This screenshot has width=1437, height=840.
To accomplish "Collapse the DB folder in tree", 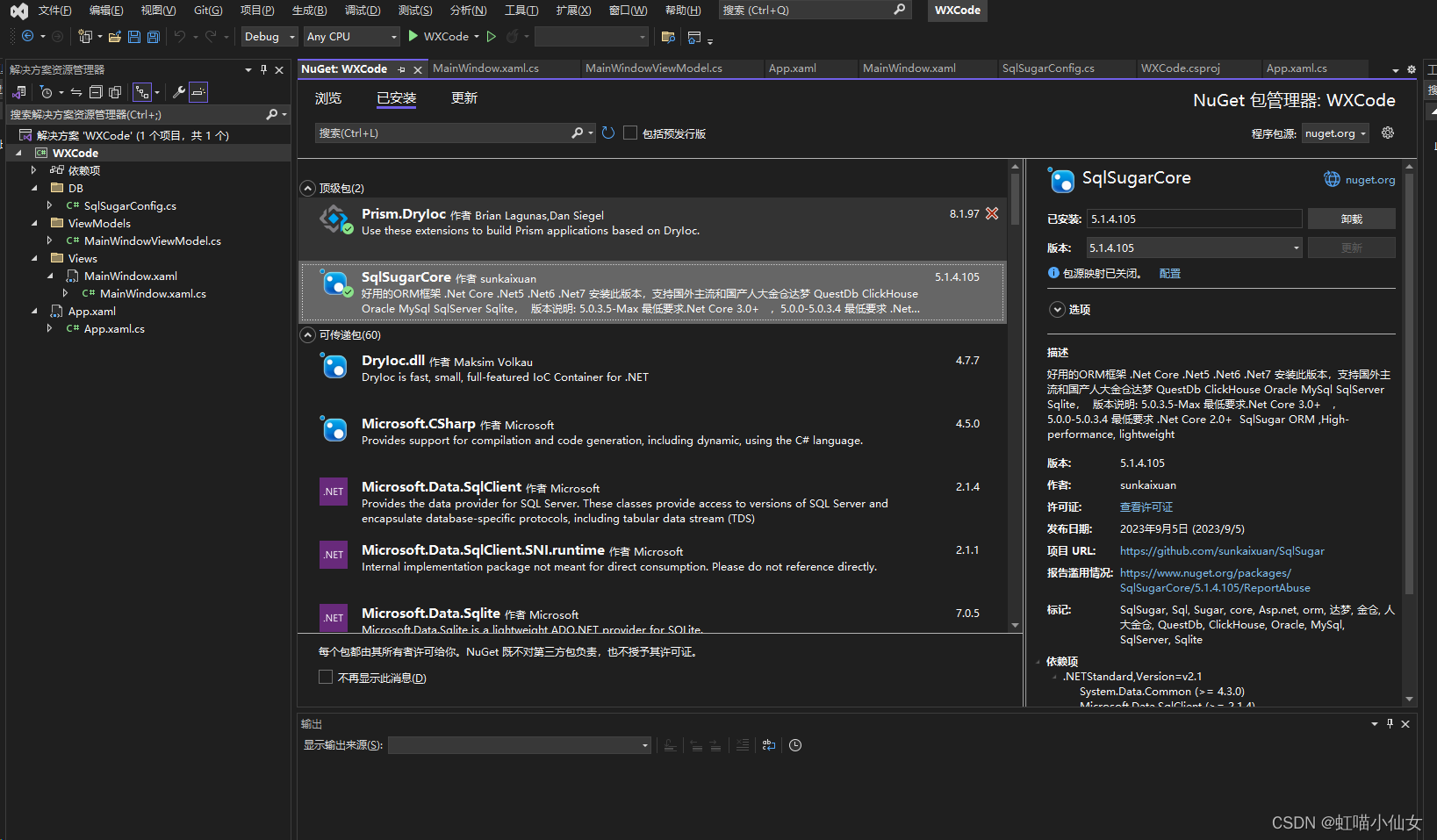I will (35, 188).
